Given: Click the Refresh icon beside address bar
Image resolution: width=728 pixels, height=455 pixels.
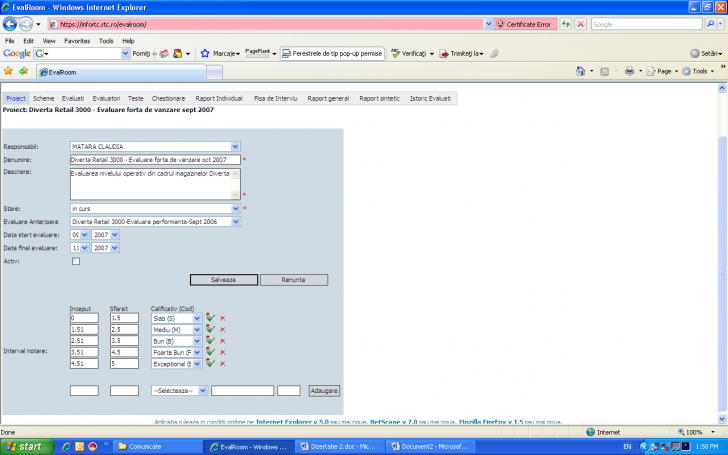Looking at the screenshot, I should 566,23.
